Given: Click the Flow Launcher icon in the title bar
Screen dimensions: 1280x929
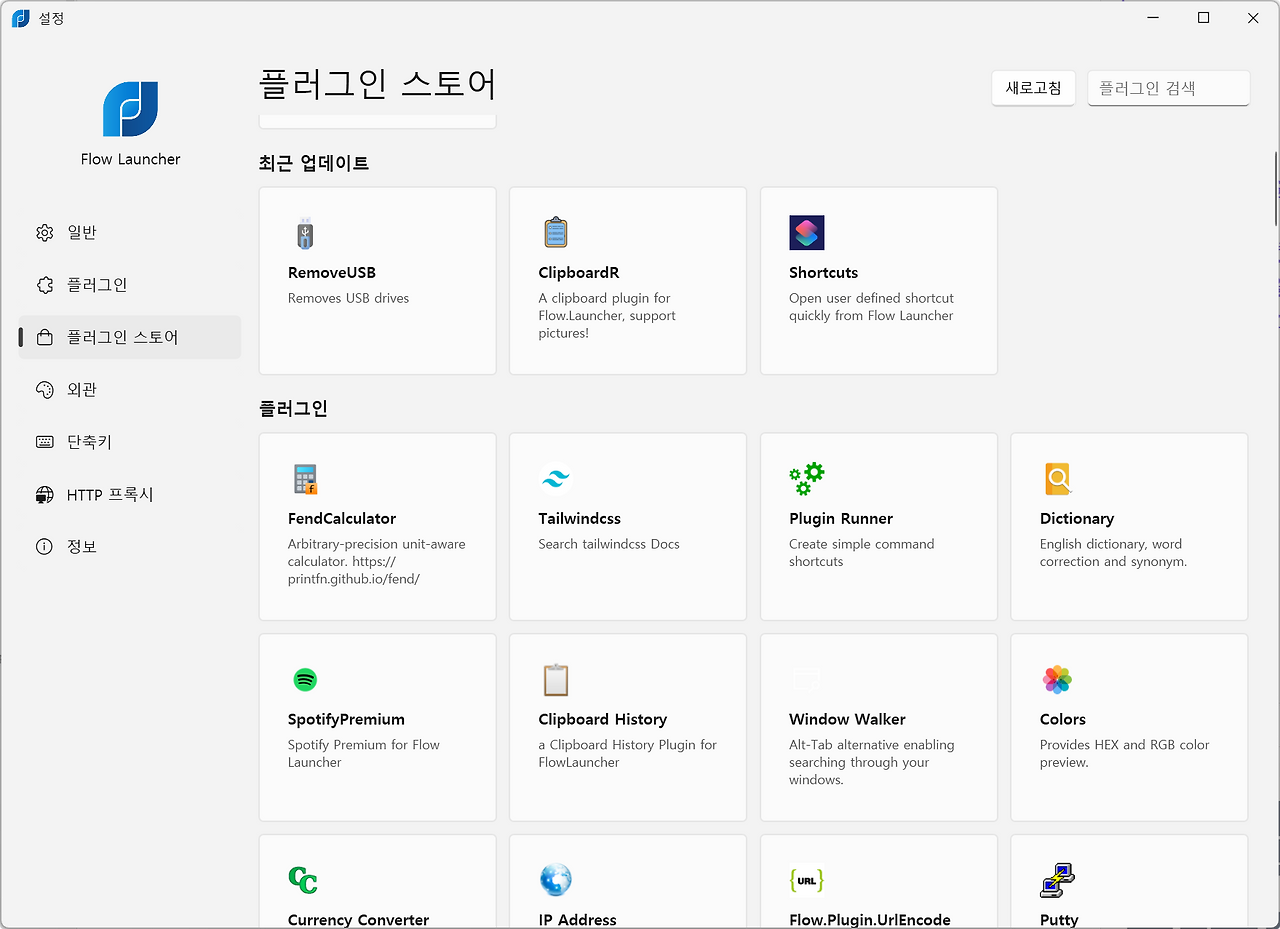Looking at the screenshot, I should [x=21, y=18].
